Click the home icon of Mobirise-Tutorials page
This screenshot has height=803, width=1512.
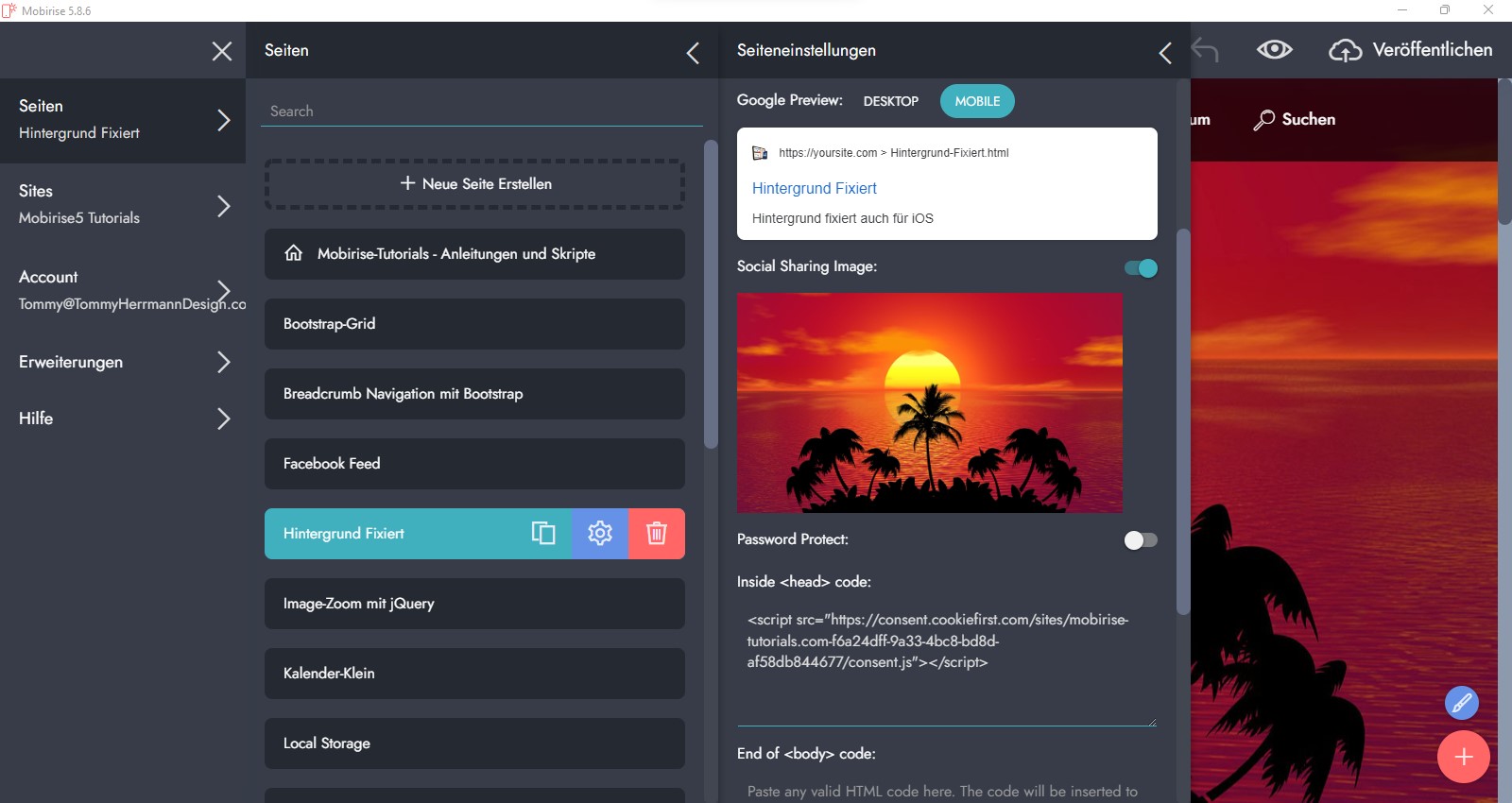[294, 253]
